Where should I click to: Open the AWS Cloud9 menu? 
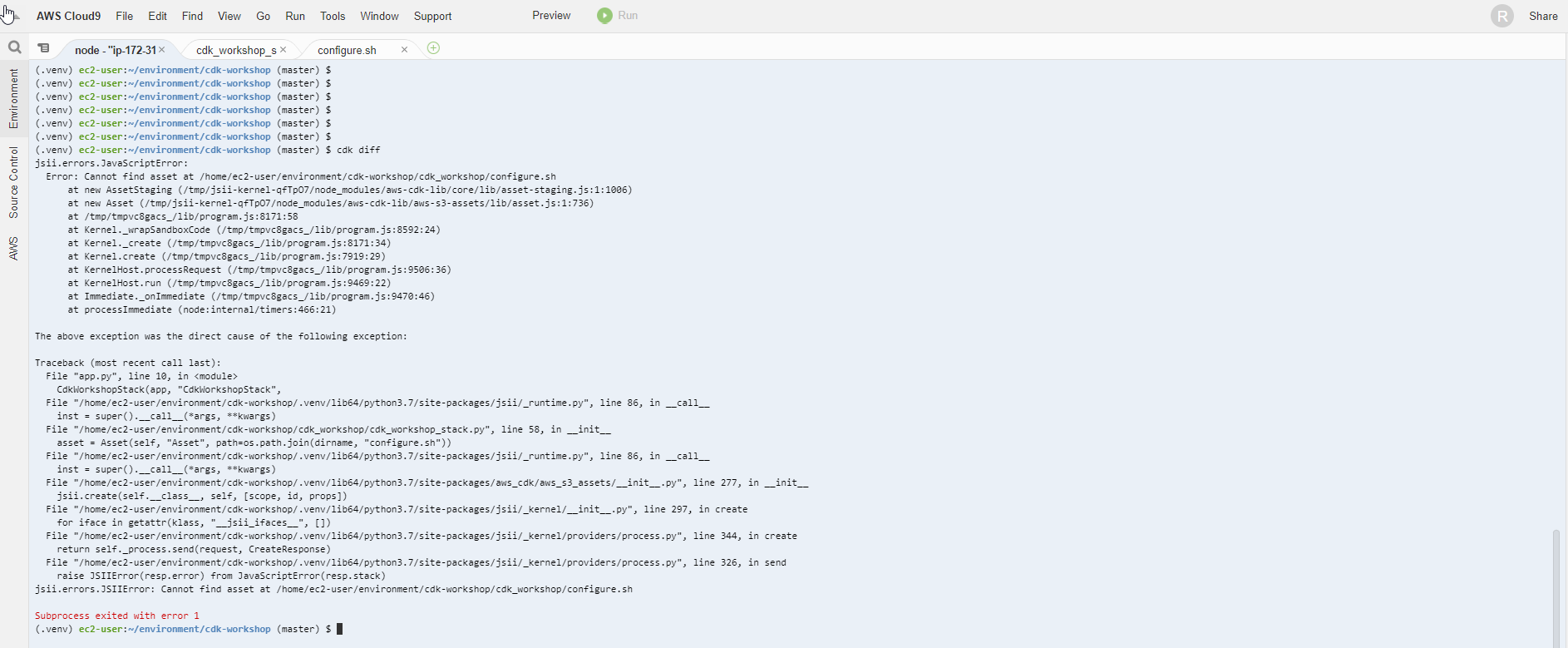pos(68,16)
